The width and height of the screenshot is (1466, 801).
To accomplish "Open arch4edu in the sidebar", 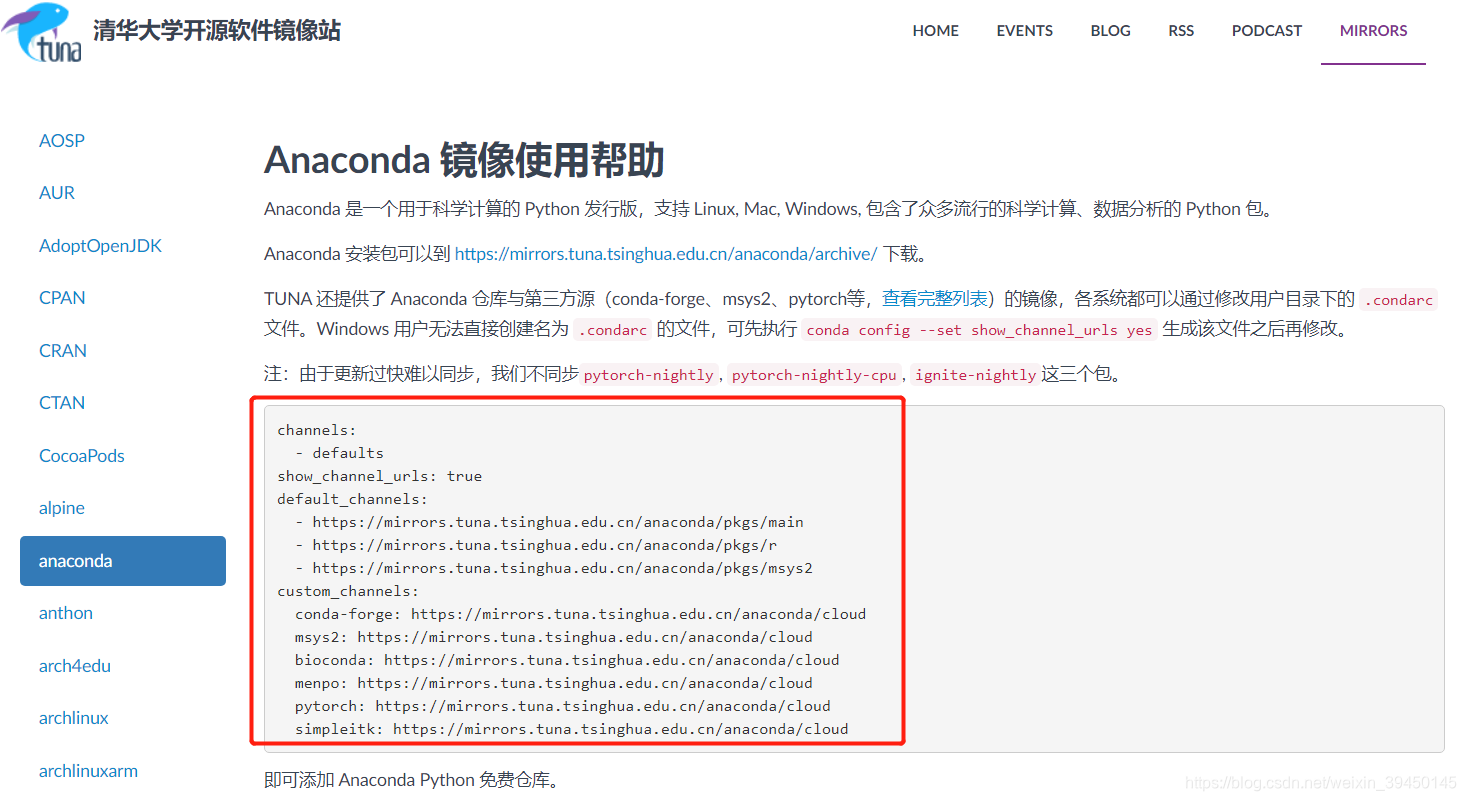I will [74, 666].
